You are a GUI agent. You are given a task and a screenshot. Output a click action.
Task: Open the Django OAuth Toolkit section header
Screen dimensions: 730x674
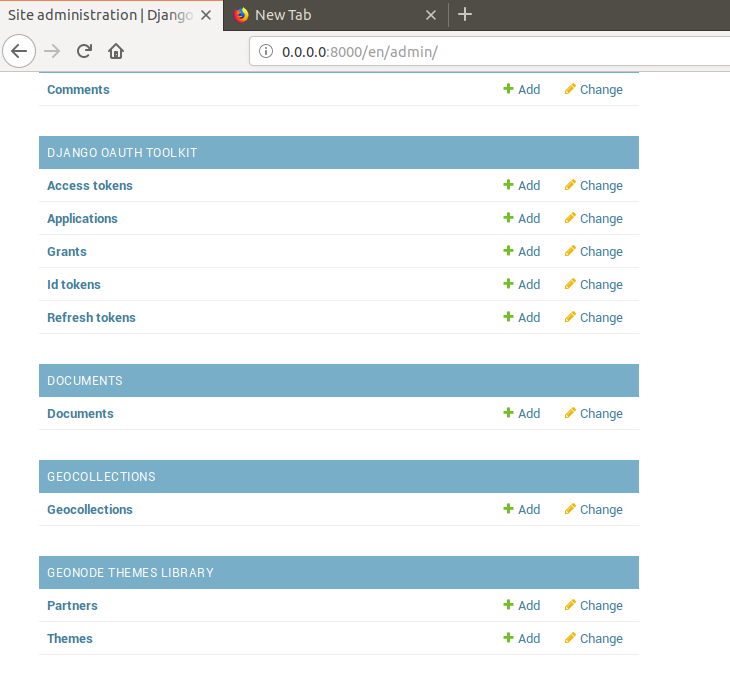[122, 153]
